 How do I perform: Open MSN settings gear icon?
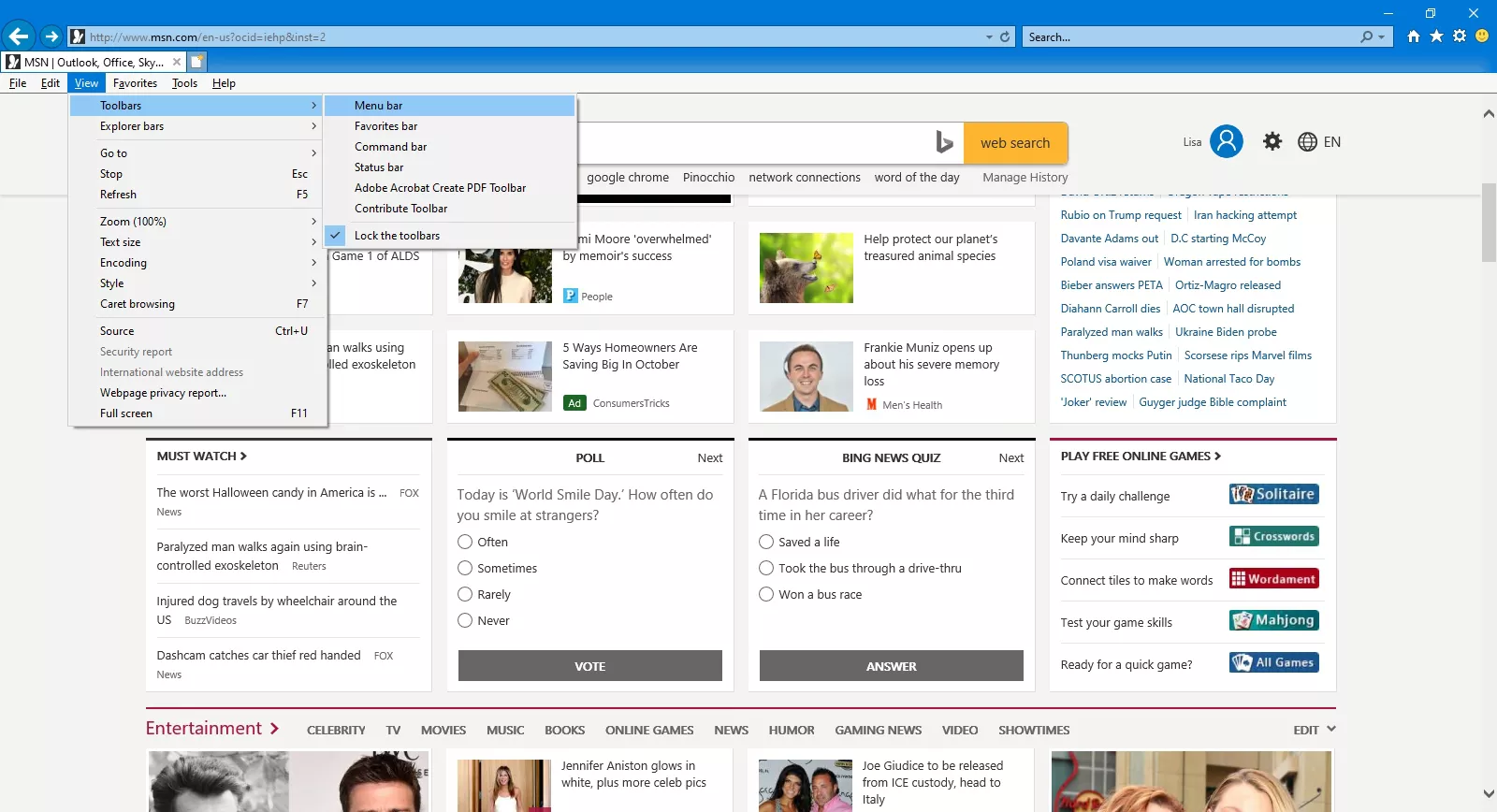click(1272, 142)
